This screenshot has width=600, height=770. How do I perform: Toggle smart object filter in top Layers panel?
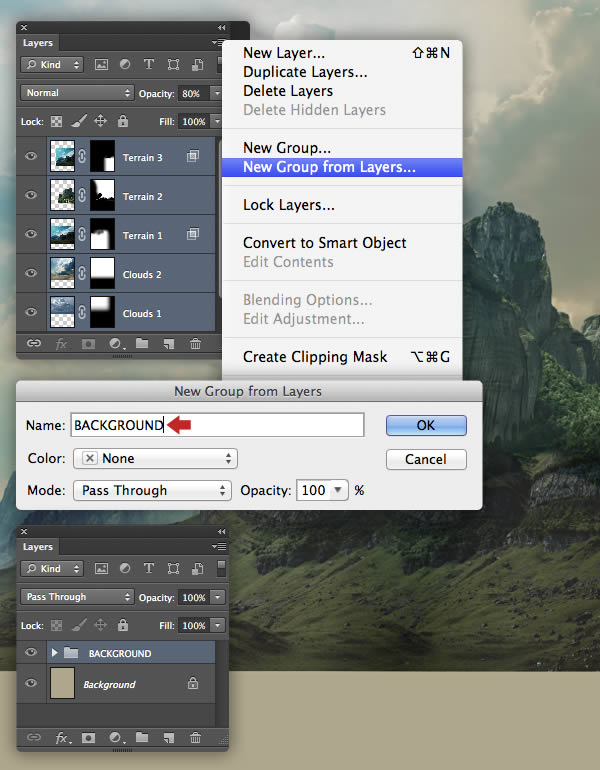click(x=197, y=64)
